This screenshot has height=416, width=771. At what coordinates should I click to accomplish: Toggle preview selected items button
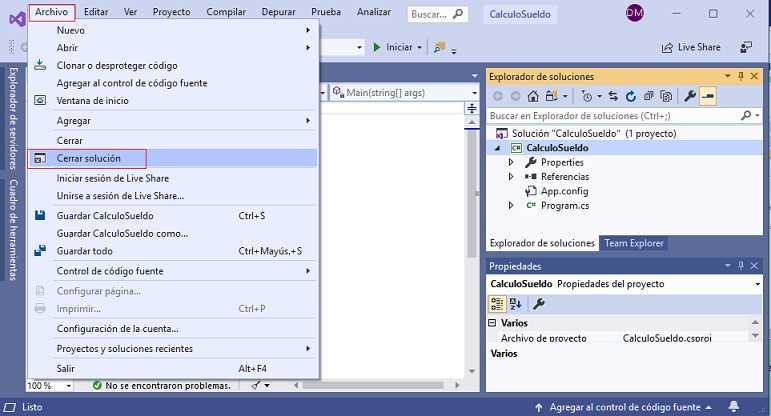coord(708,96)
